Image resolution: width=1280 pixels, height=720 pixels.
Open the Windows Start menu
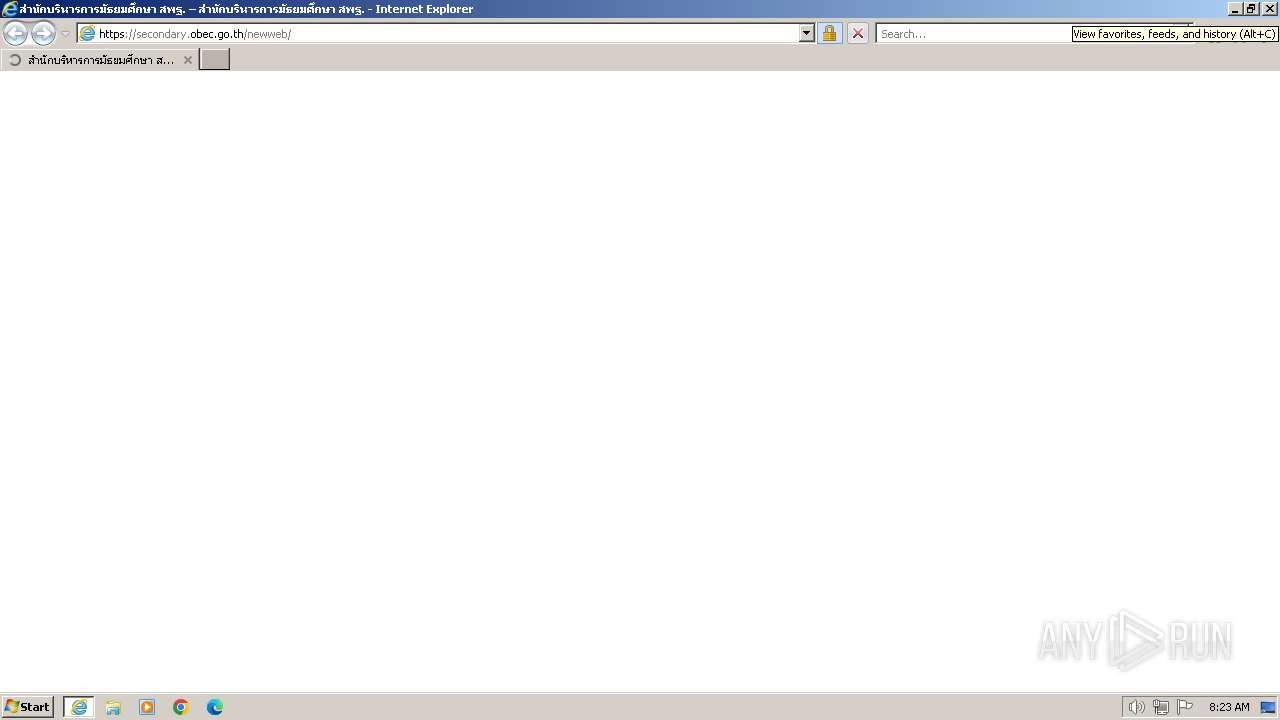point(27,707)
